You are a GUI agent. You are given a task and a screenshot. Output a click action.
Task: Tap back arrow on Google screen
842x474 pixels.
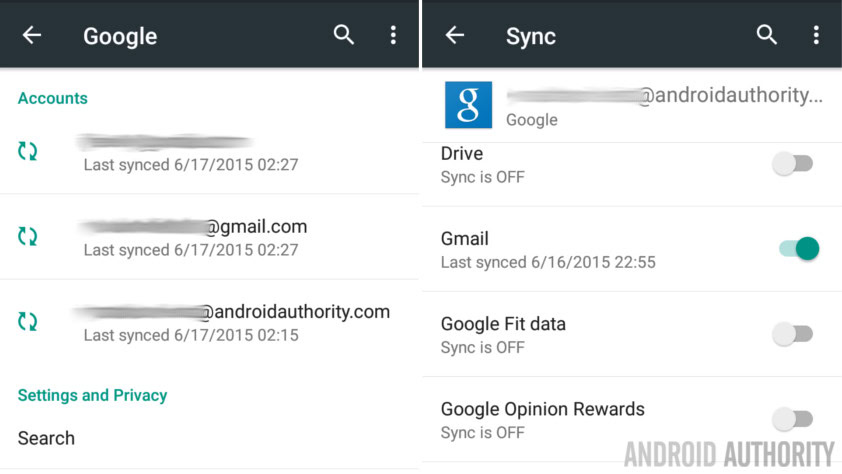[x=32, y=36]
